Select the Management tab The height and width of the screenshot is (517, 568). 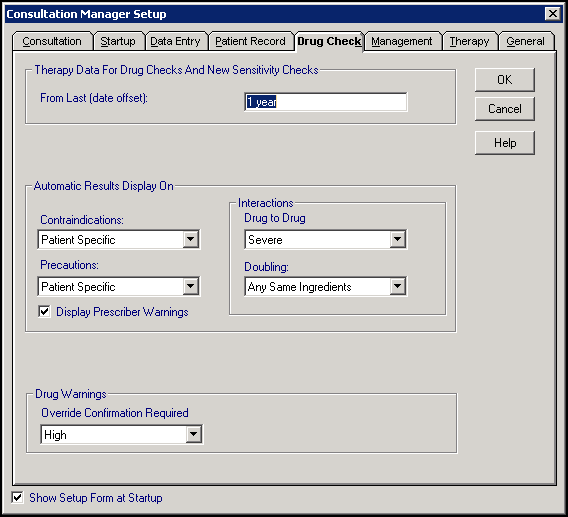click(x=402, y=41)
